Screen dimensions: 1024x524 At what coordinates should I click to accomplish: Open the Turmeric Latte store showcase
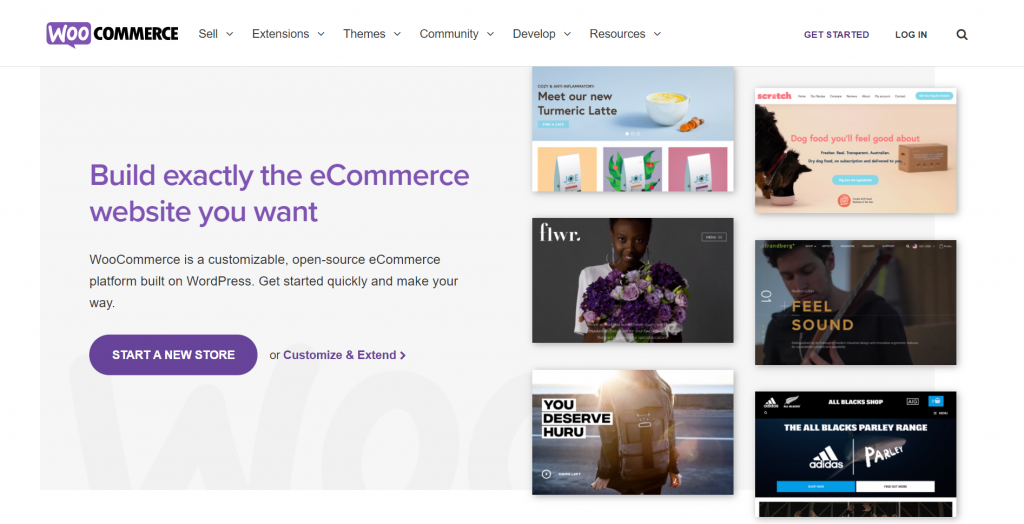[x=633, y=129]
